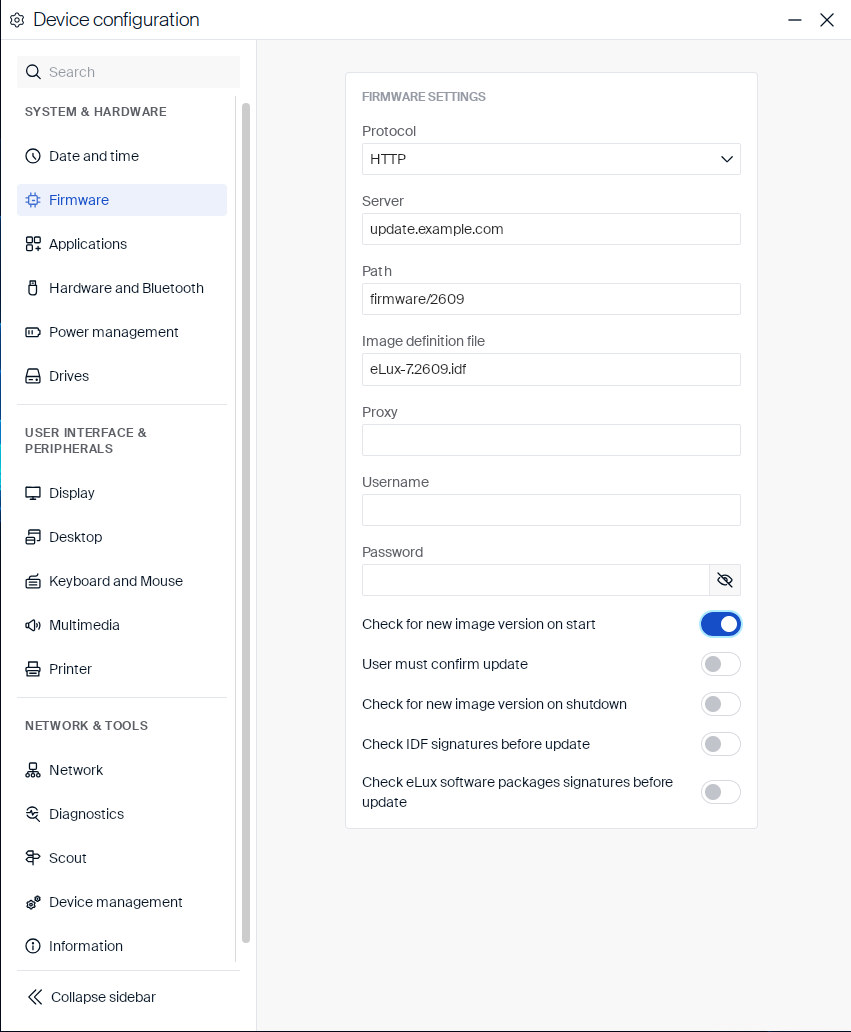Click the Image definition file field

point(551,369)
